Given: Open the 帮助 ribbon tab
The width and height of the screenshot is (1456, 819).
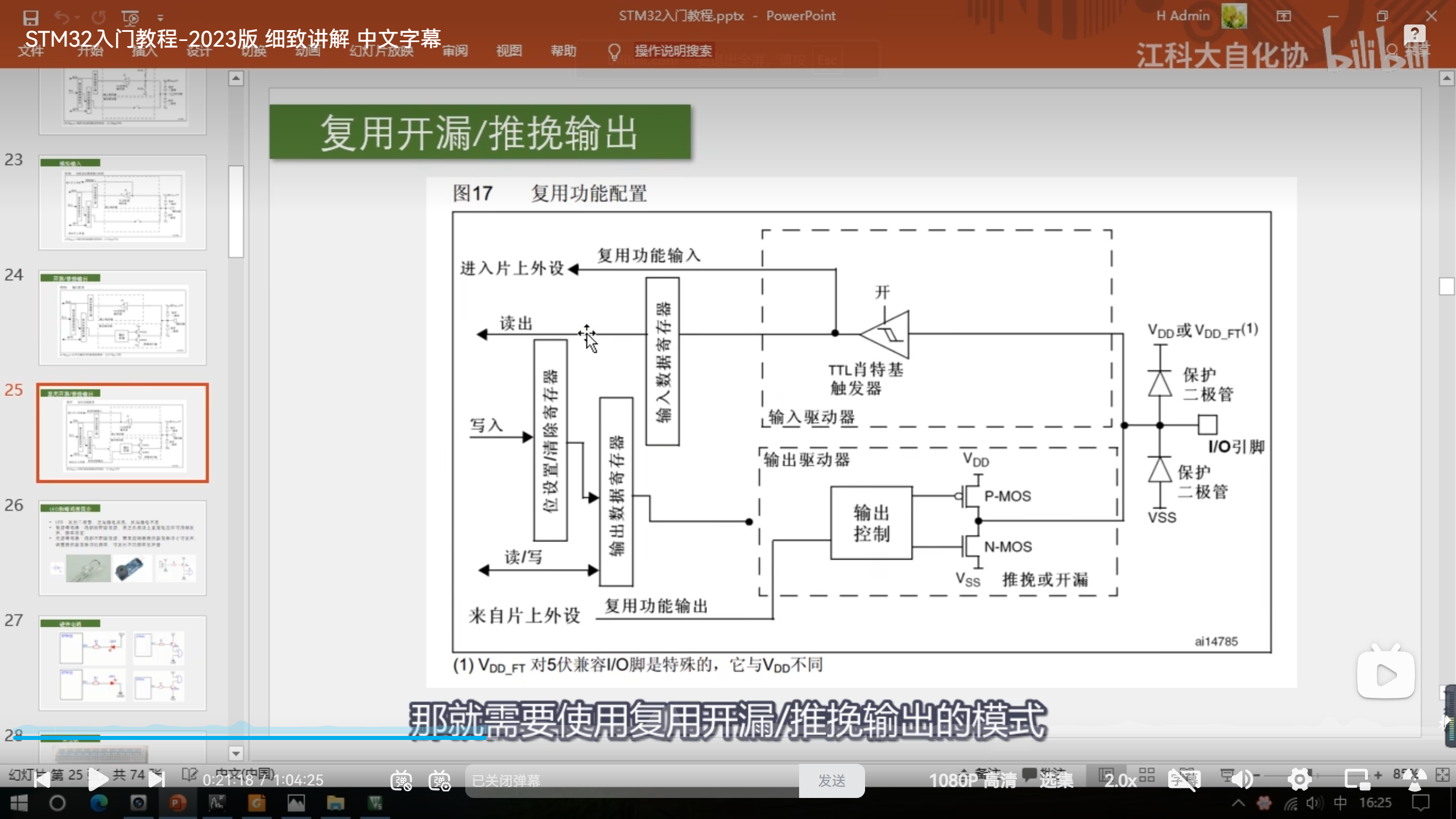Looking at the screenshot, I should click(x=563, y=51).
